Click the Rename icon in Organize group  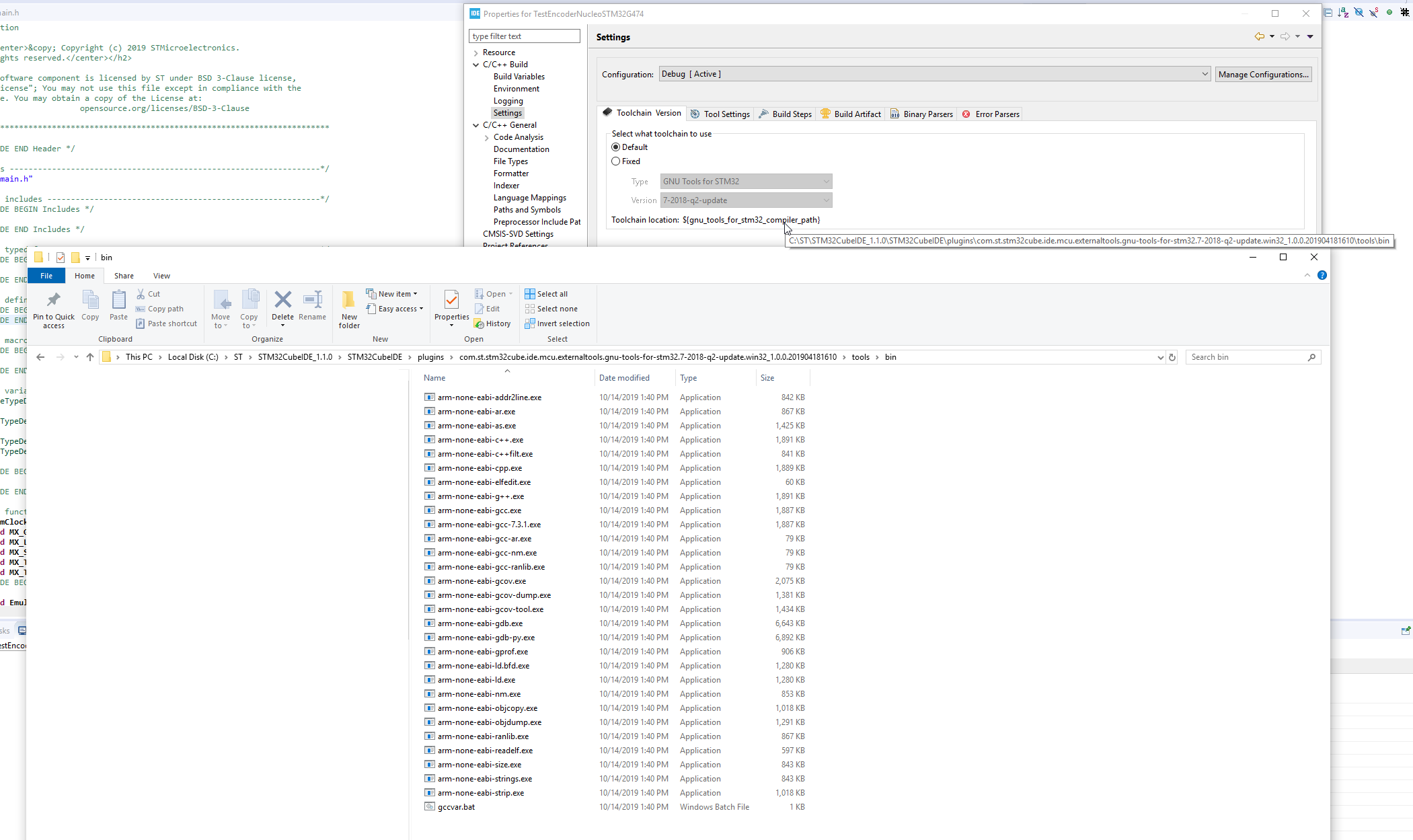click(x=312, y=300)
